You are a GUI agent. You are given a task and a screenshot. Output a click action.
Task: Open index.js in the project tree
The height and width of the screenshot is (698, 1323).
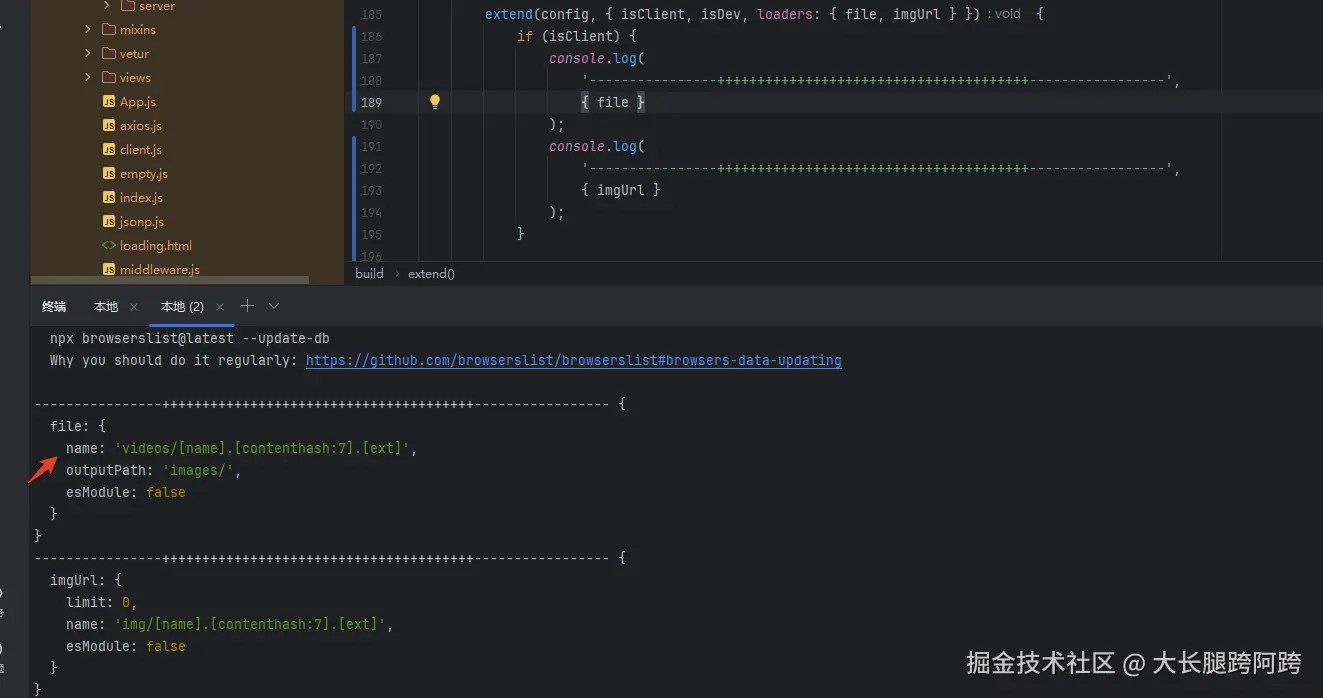[x=141, y=198]
